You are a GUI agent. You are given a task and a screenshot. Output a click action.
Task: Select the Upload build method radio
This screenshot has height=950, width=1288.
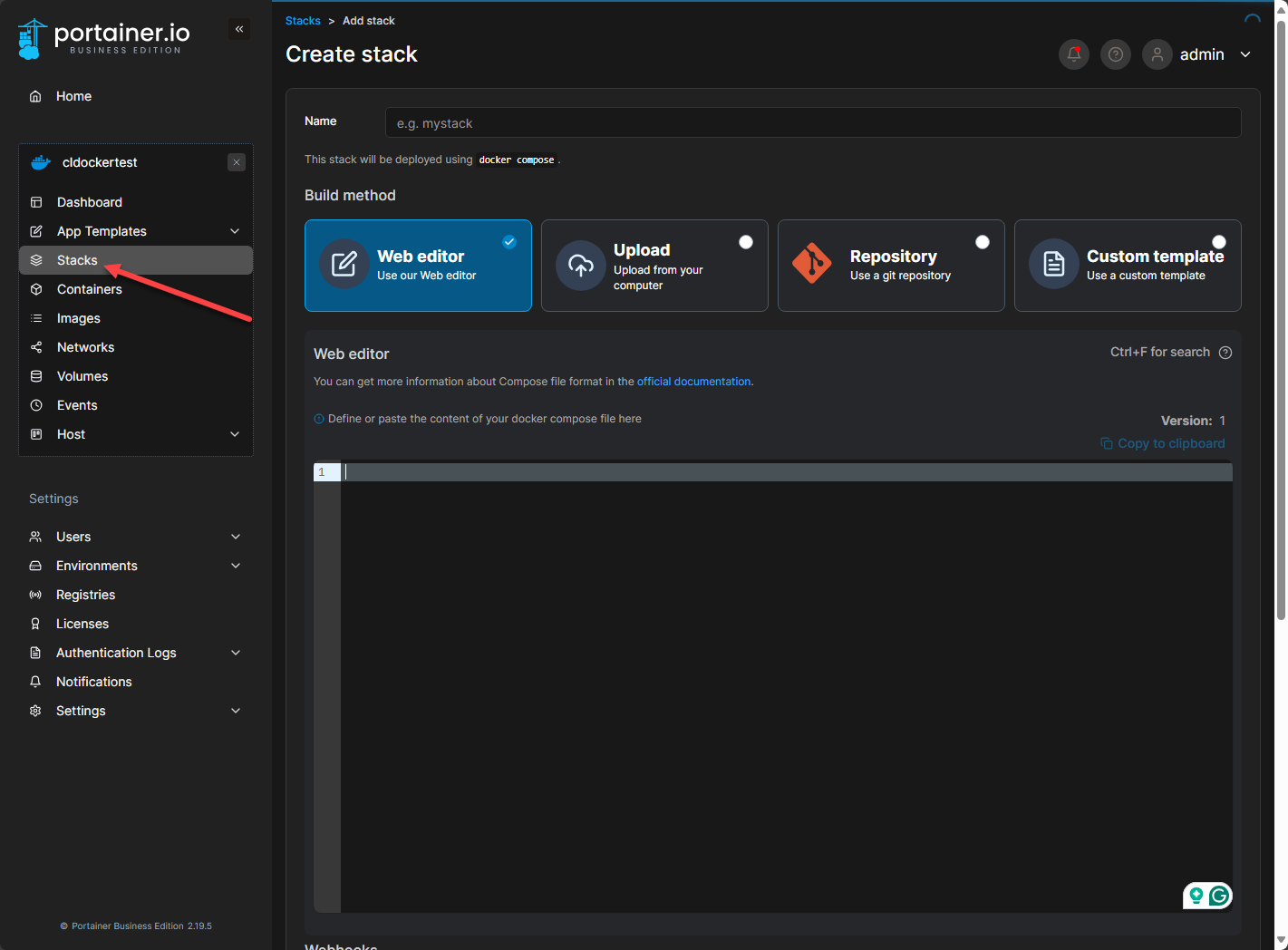coord(746,242)
